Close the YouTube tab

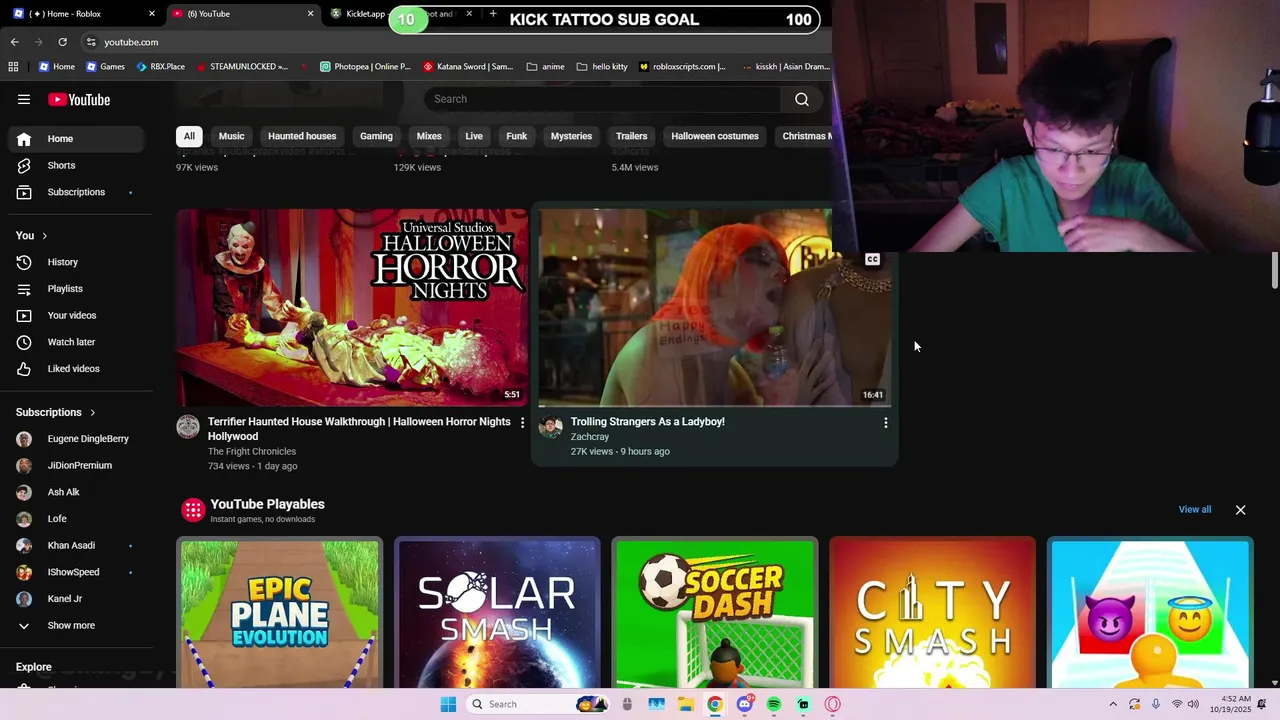point(310,14)
